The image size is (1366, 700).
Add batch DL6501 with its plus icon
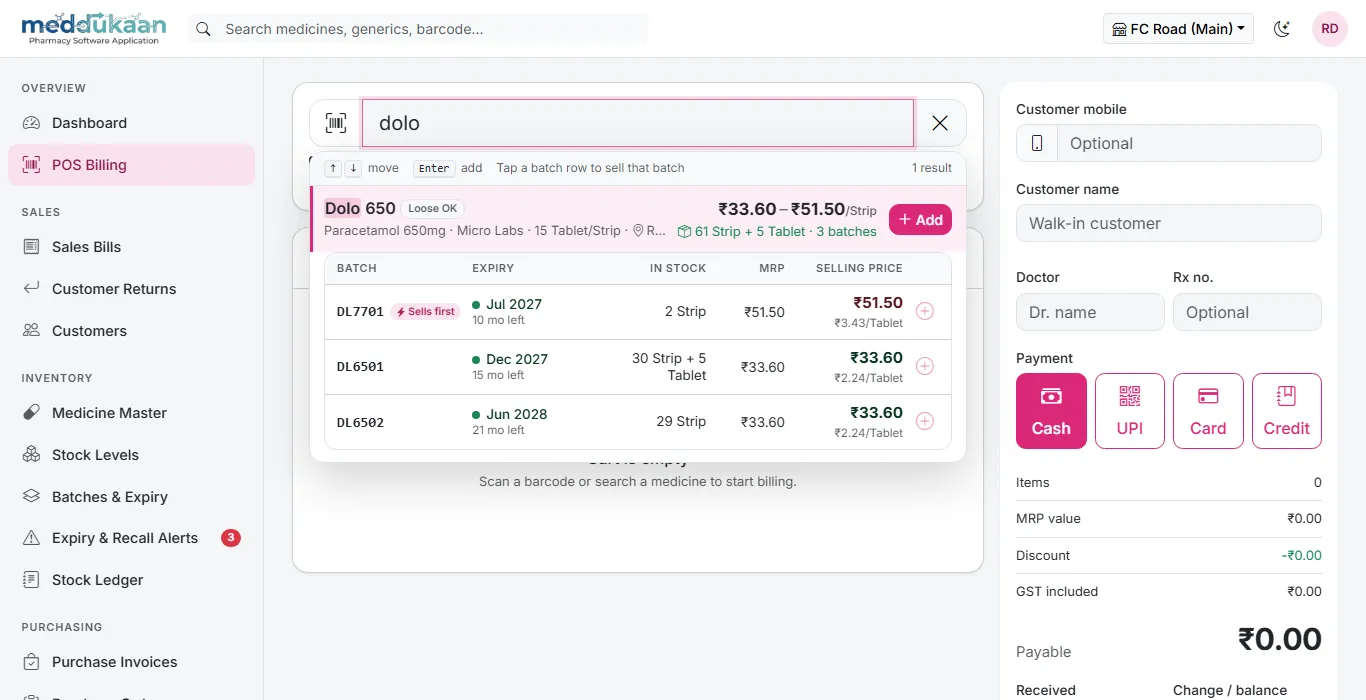click(925, 366)
